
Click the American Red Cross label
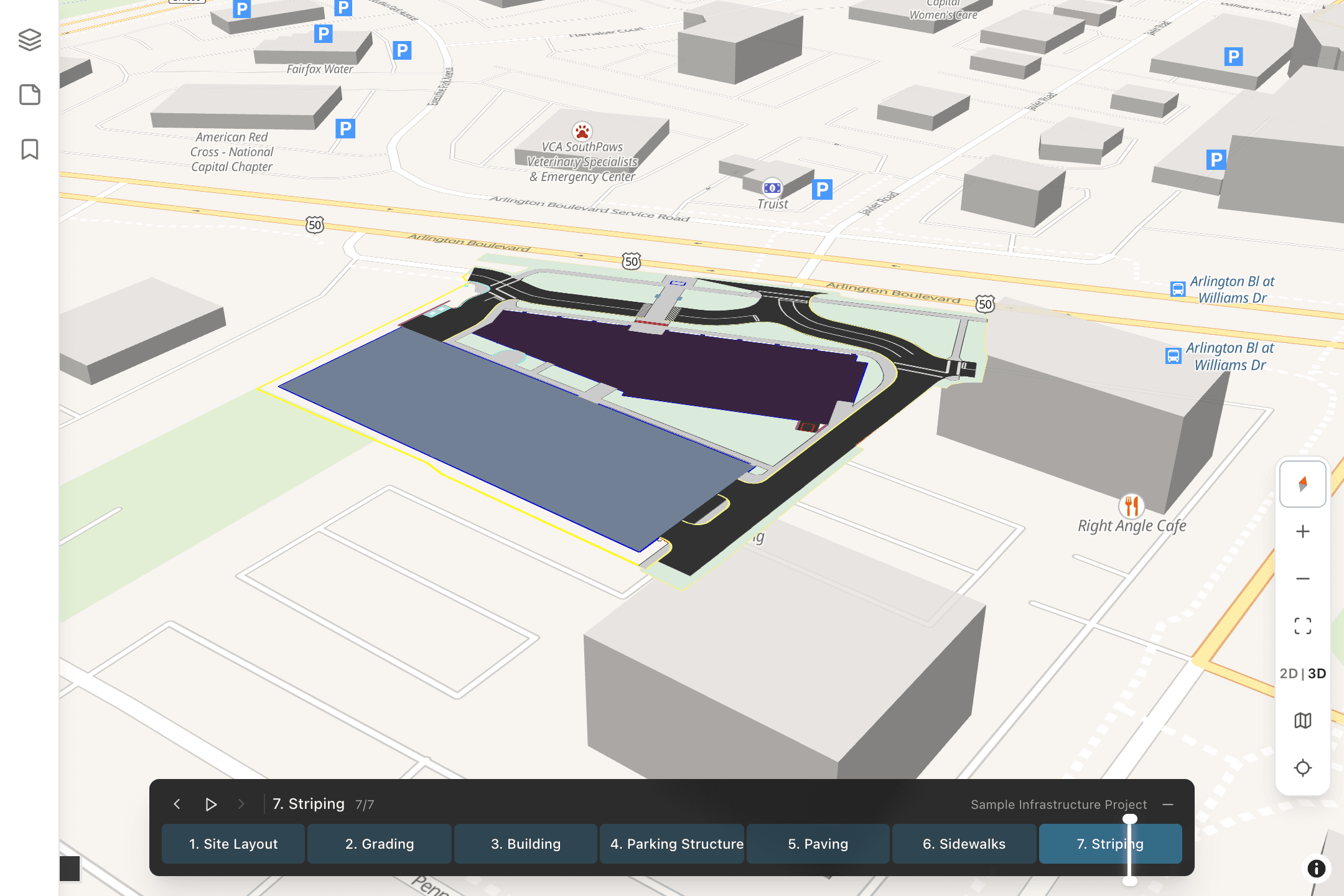click(231, 152)
